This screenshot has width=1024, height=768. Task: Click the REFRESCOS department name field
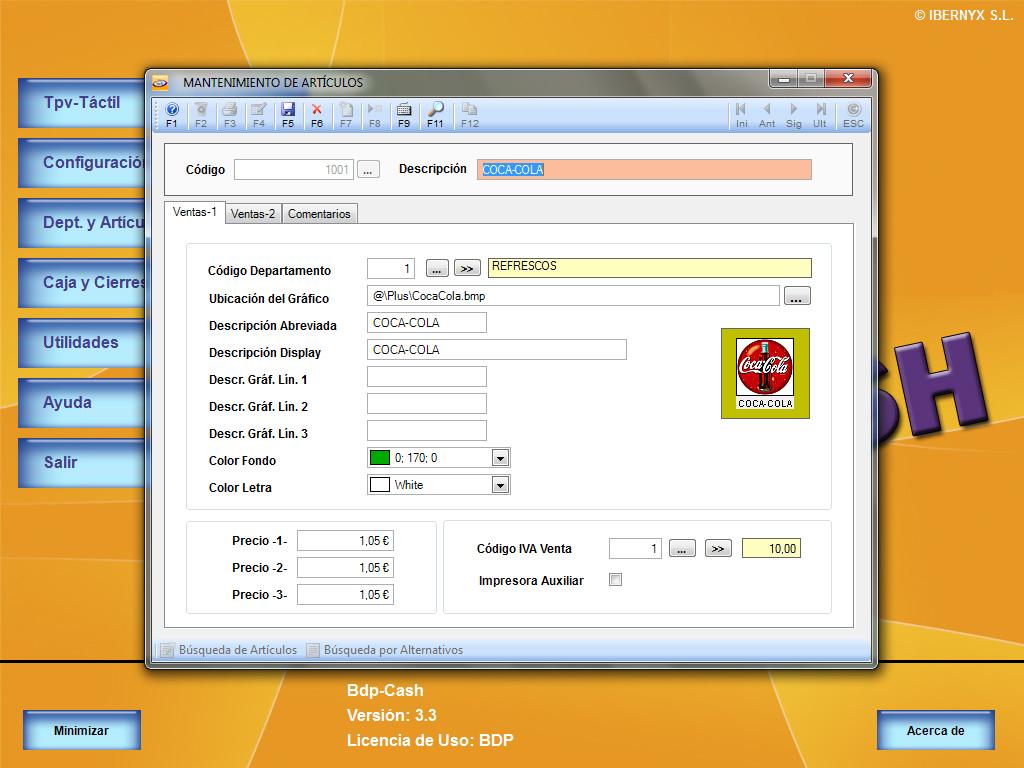click(x=650, y=268)
